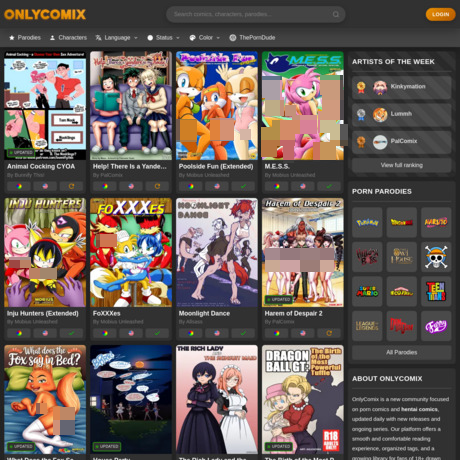The image size is (460, 460).
Task: Open the Parodies menu item
Action: point(25,38)
